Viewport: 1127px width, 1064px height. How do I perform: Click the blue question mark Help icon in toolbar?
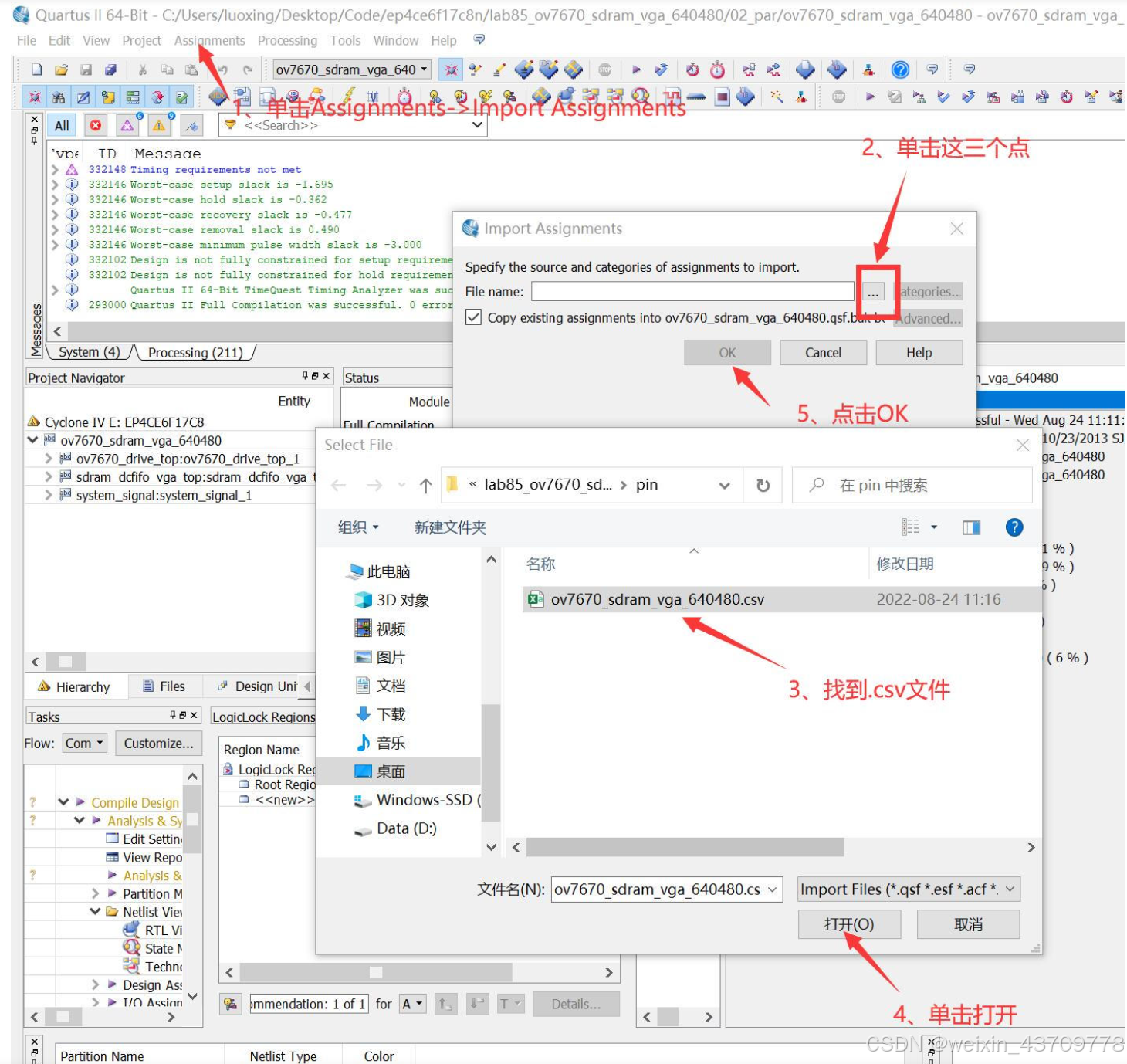pyautogui.click(x=900, y=69)
